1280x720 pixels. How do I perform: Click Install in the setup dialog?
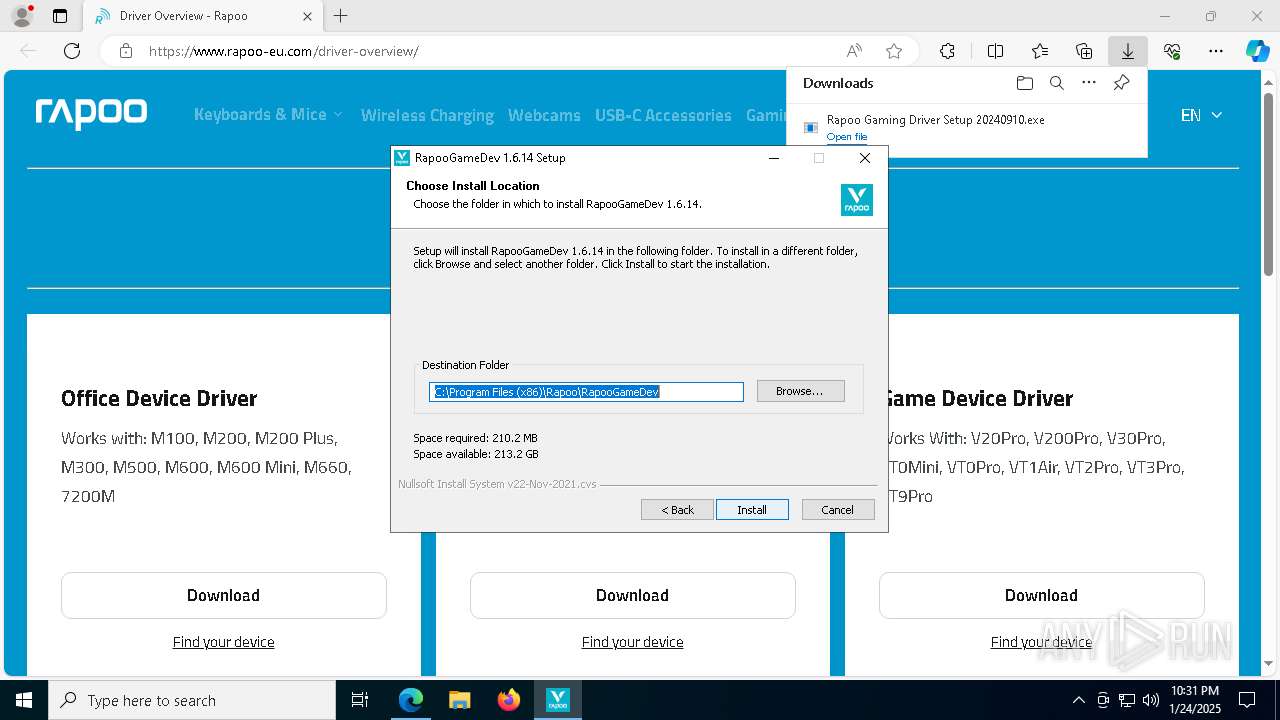752,510
